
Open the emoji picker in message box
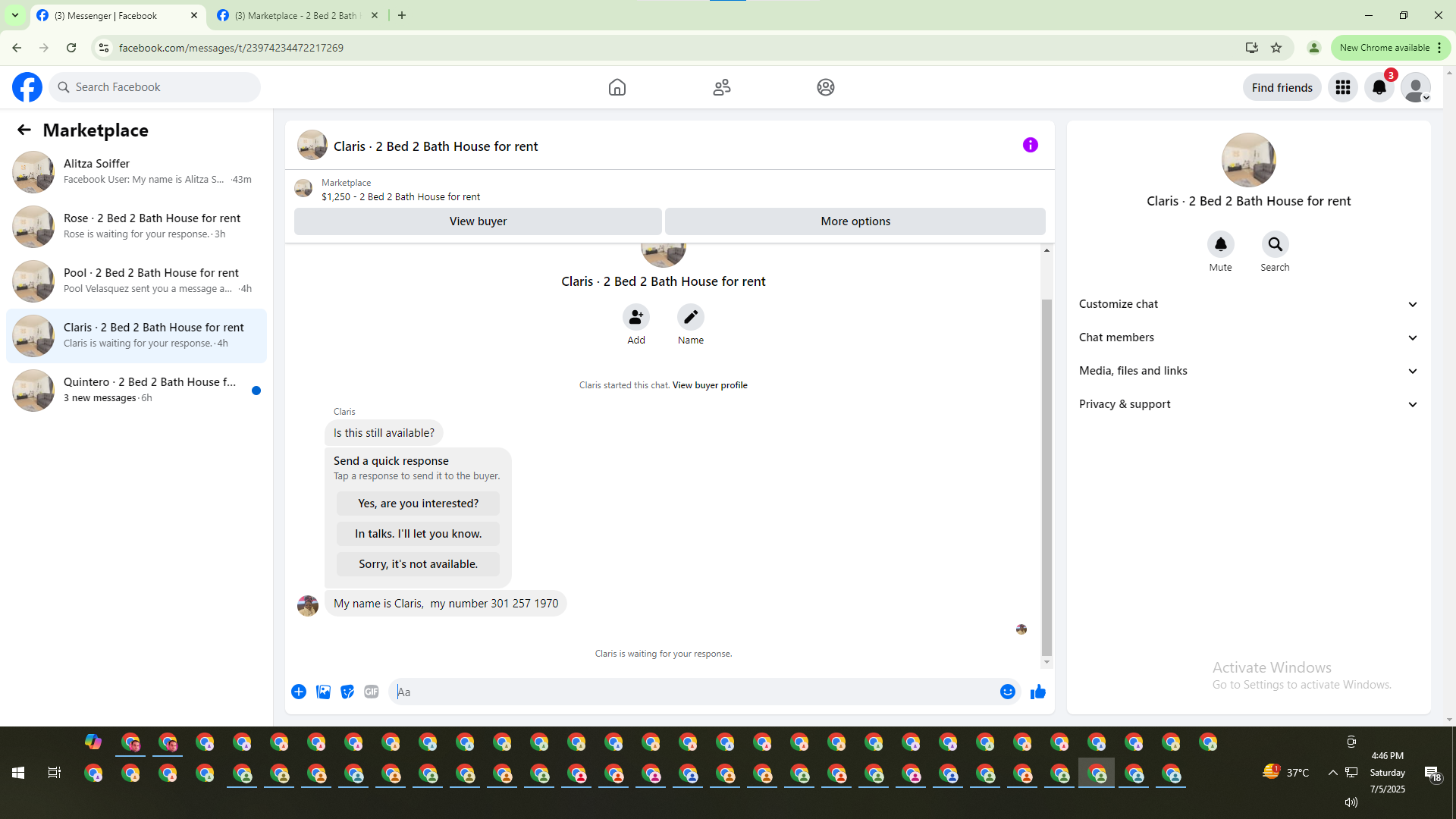pos(1007,692)
